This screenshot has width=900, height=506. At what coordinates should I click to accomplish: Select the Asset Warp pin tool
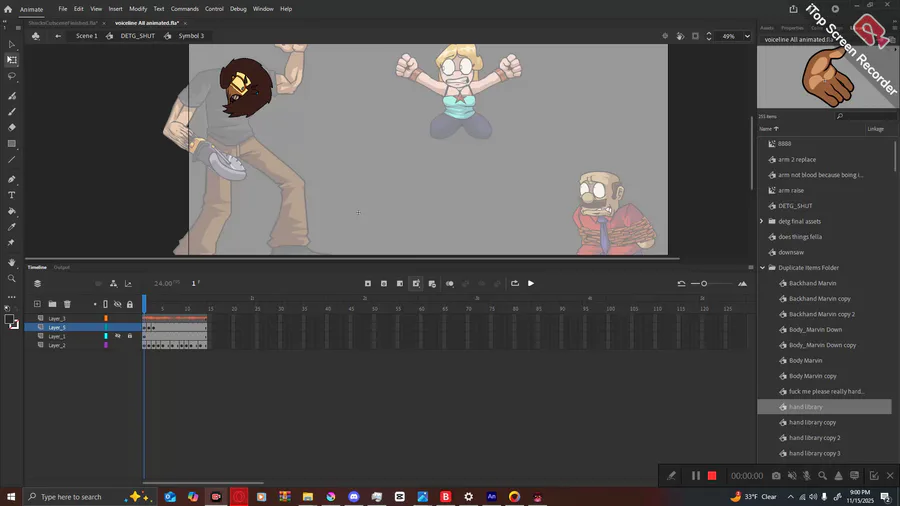click(11, 243)
